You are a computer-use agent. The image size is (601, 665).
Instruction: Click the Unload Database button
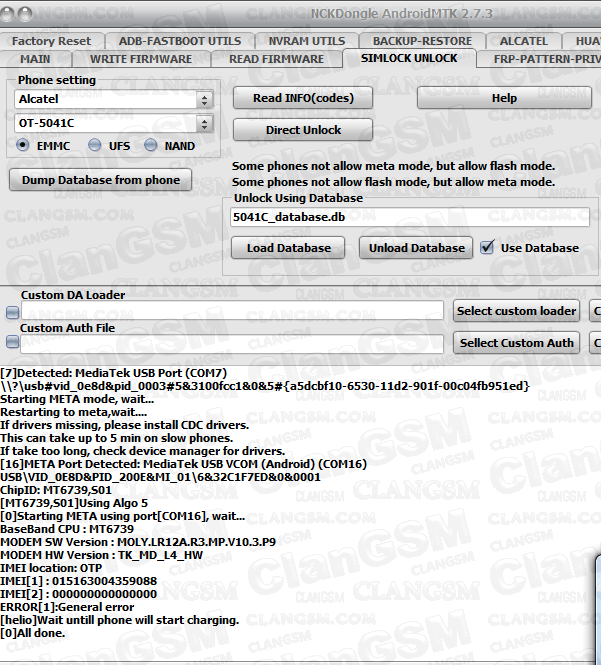point(416,248)
